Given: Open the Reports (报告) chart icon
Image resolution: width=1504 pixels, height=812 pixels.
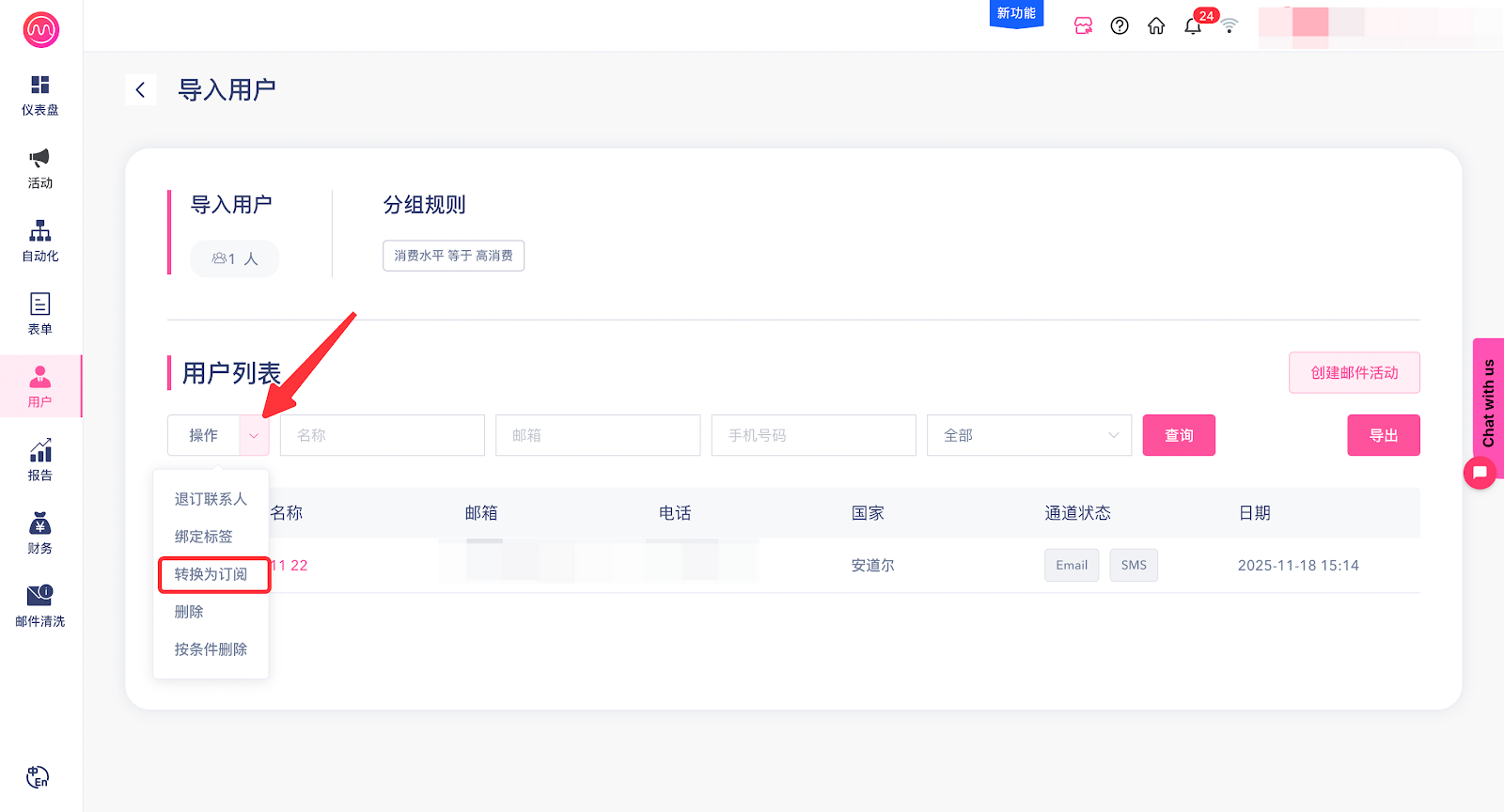Looking at the screenshot, I should [40, 460].
